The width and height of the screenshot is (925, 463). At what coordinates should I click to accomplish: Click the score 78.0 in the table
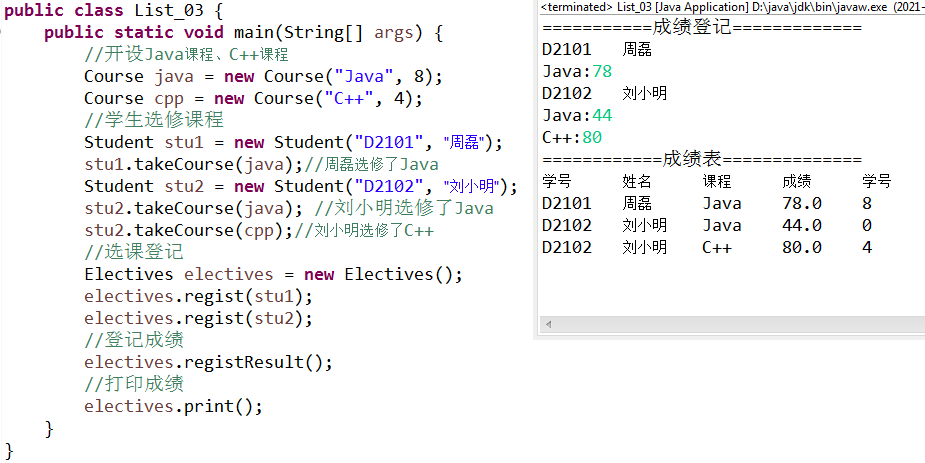[x=802, y=203]
